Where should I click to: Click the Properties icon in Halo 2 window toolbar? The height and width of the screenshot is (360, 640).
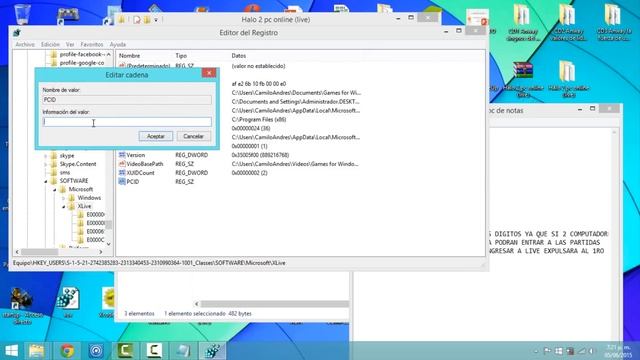[x=137, y=20]
